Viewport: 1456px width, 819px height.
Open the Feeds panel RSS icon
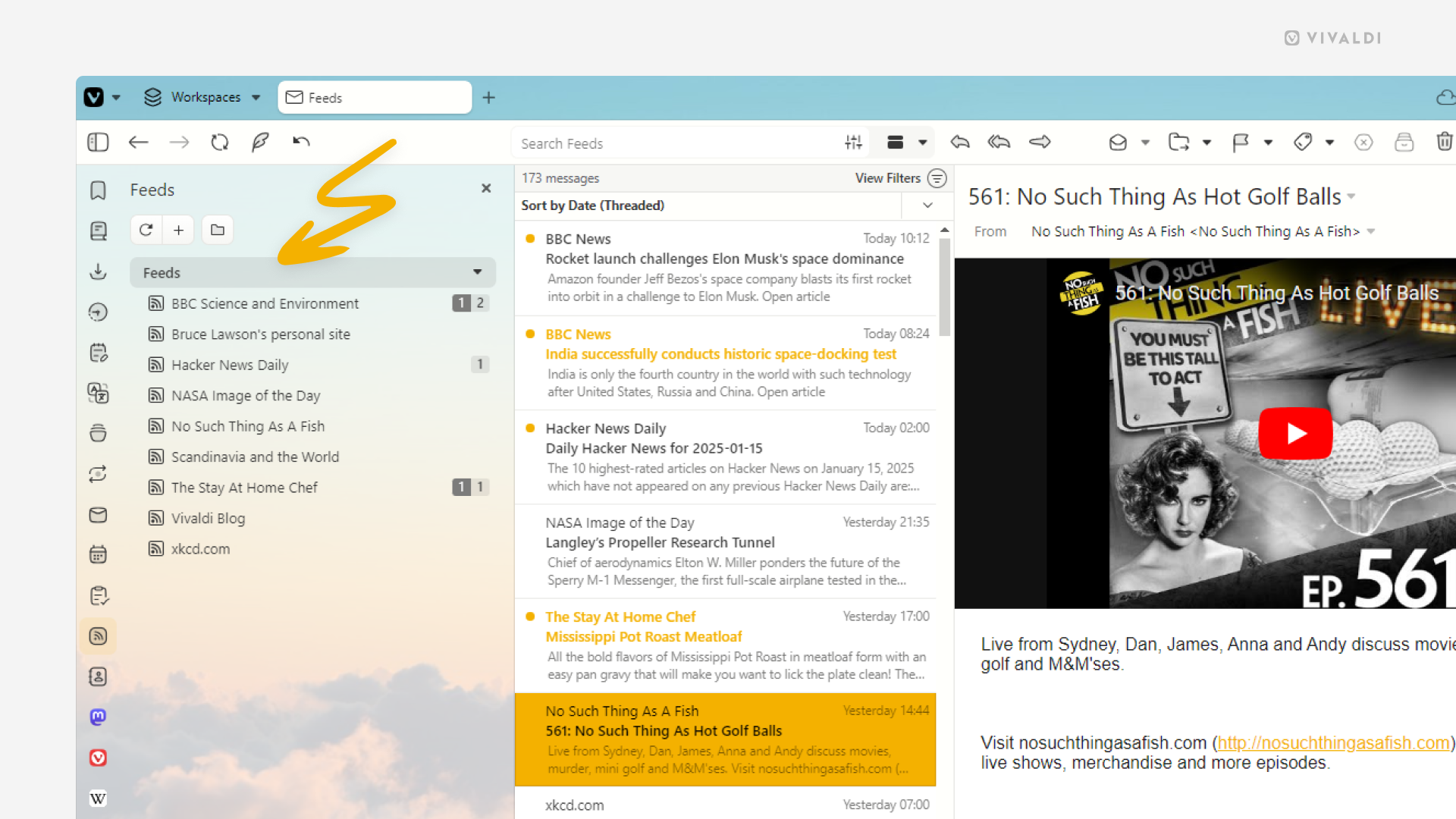pos(98,636)
